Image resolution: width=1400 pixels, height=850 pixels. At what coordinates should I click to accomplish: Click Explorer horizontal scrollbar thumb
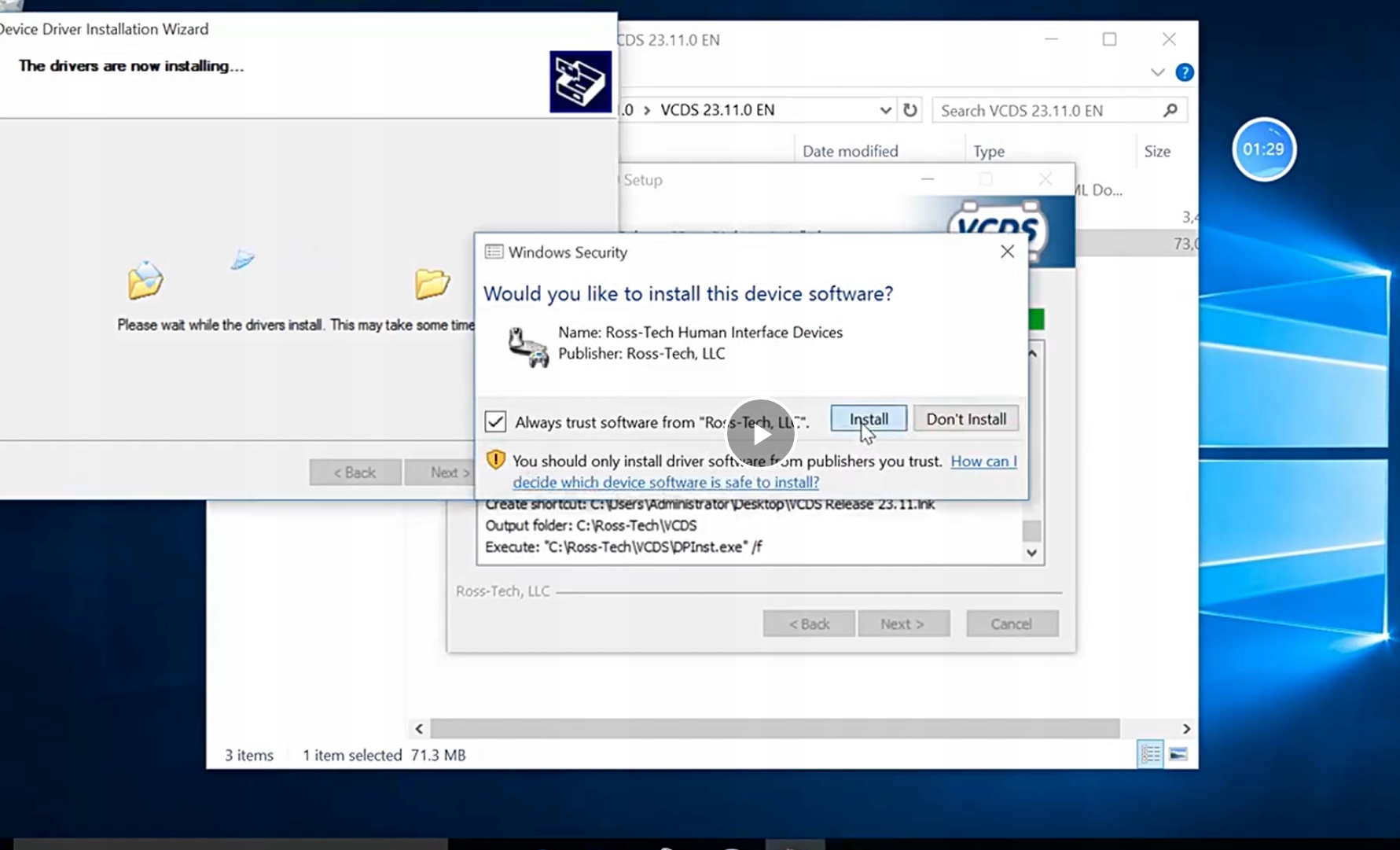(x=775, y=729)
